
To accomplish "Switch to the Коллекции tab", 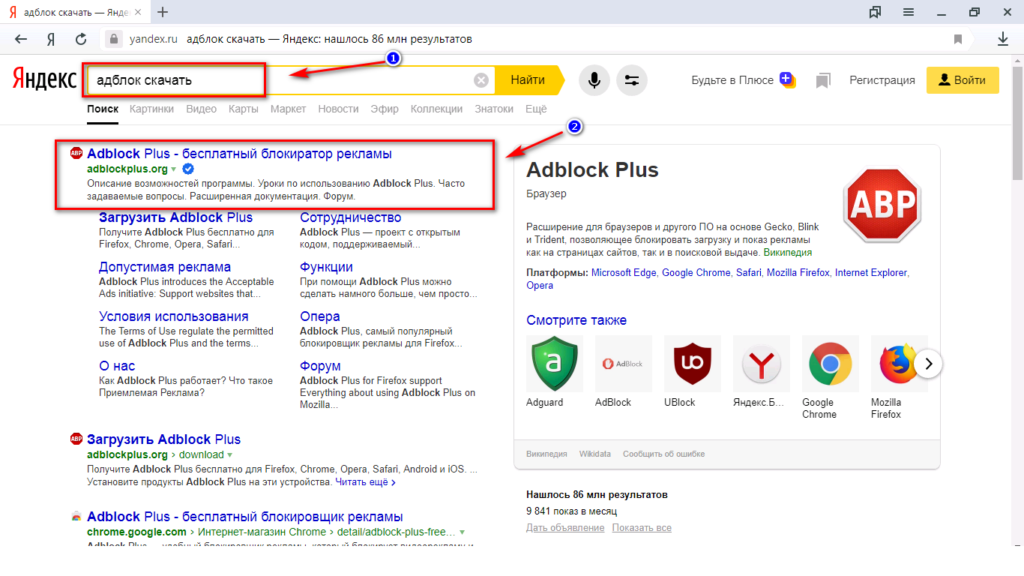I will point(436,109).
